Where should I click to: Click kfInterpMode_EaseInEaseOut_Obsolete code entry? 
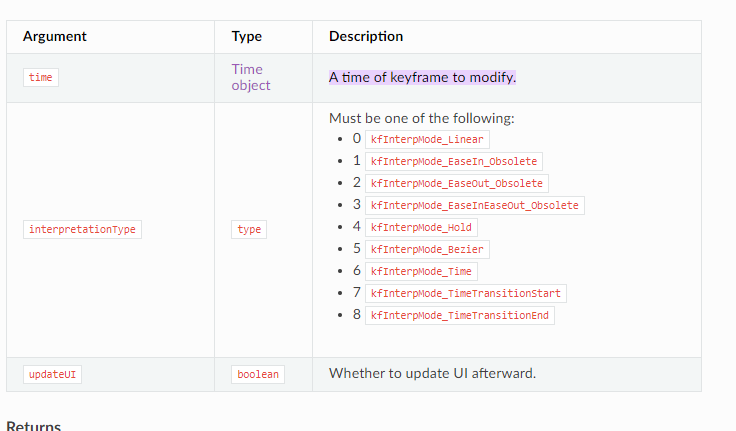click(474, 205)
